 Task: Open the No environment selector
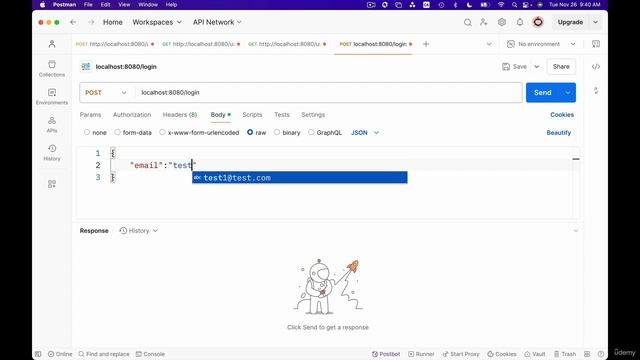[x=541, y=44]
